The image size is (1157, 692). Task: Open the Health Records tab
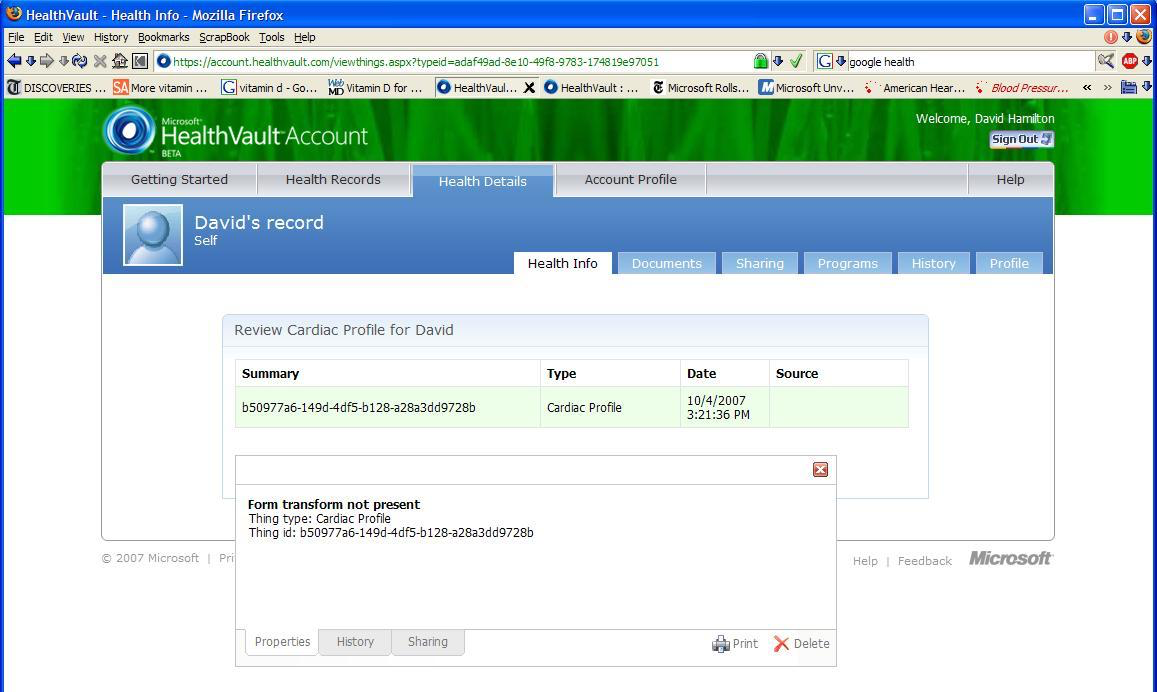[334, 179]
